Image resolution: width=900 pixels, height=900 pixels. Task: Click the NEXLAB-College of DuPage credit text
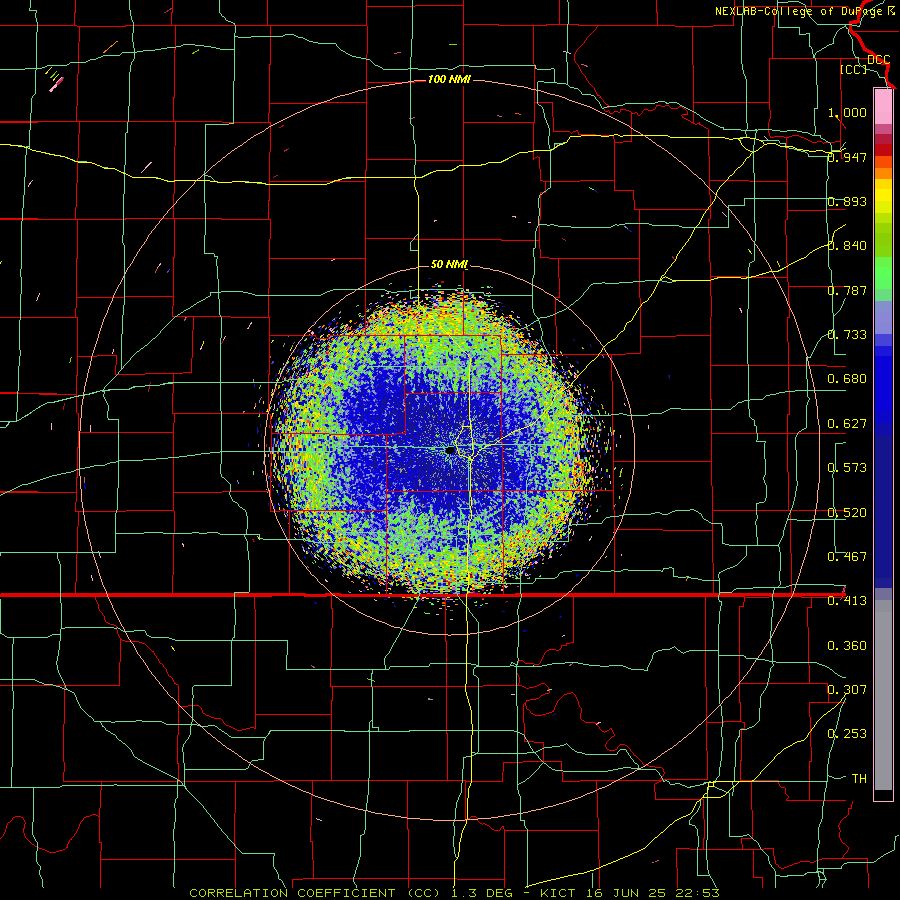(804, 11)
